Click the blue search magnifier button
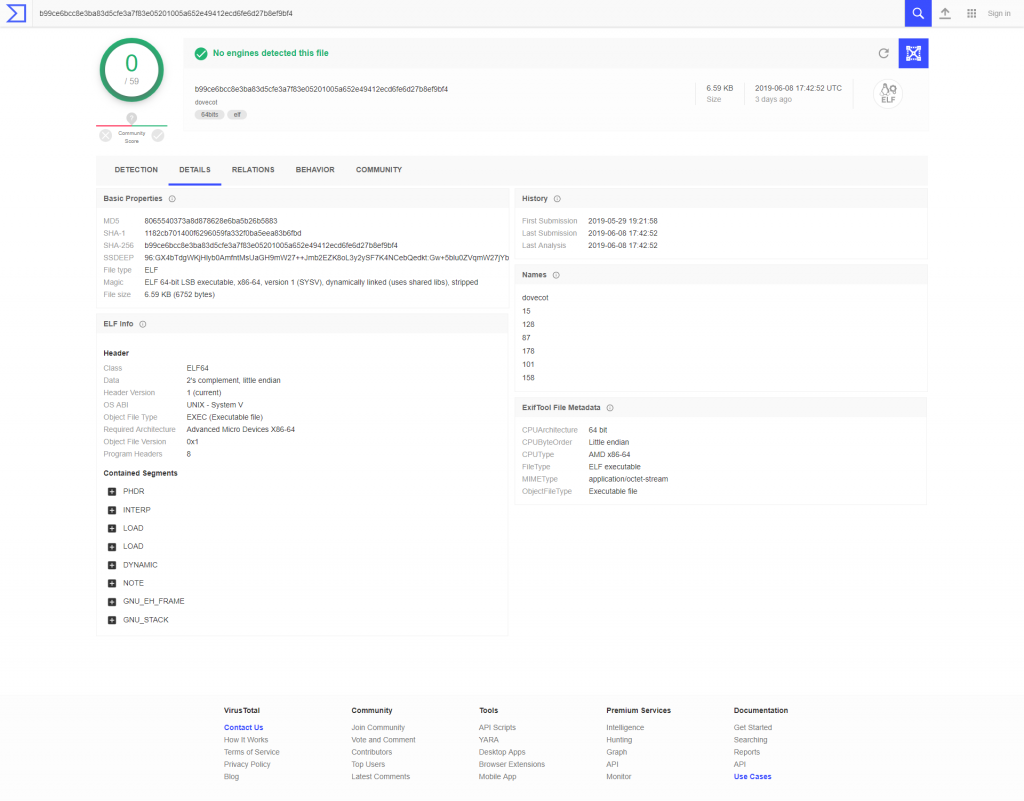1024x801 pixels. pyautogui.click(x=918, y=13)
